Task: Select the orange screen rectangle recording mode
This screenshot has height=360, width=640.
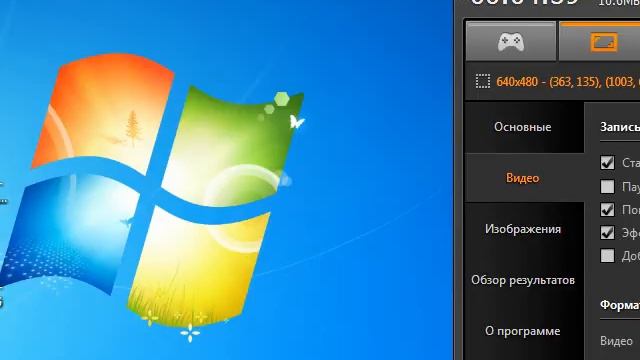Action: click(600, 42)
